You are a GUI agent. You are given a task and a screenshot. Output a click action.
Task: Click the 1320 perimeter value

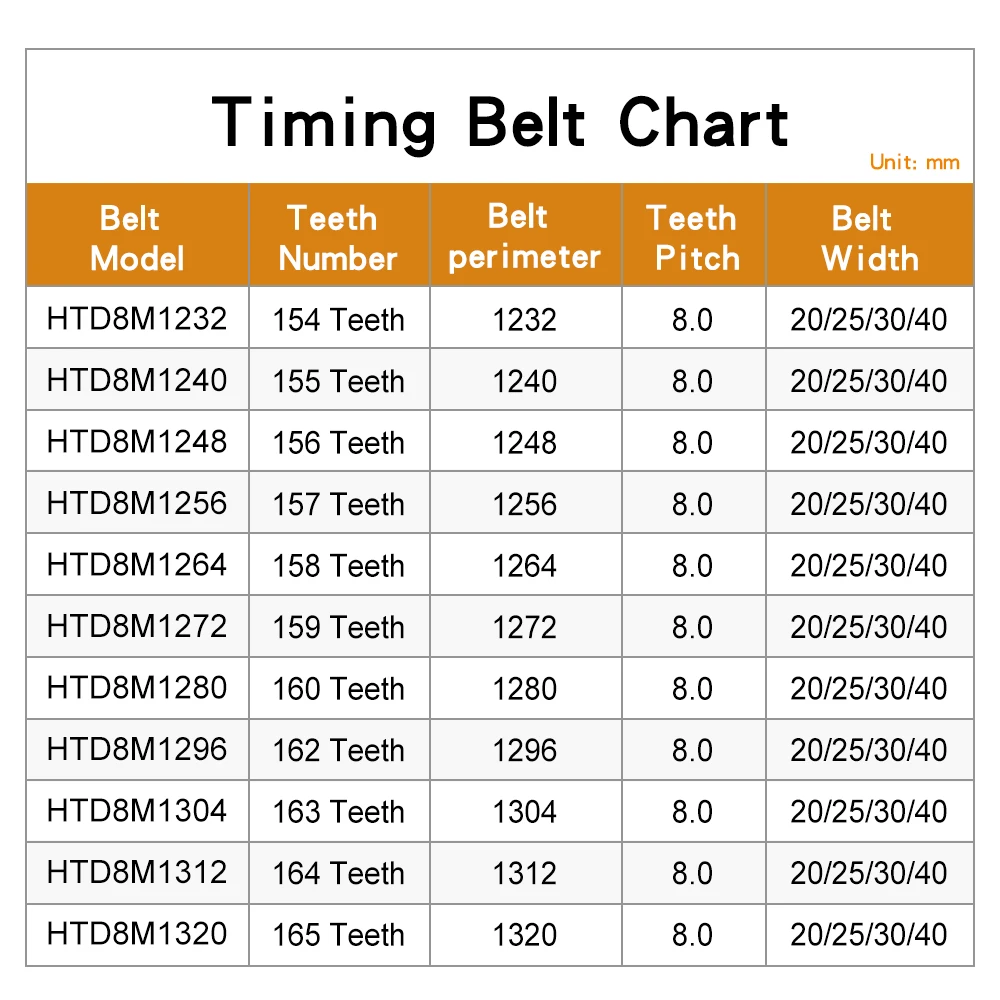(x=525, y=934)
